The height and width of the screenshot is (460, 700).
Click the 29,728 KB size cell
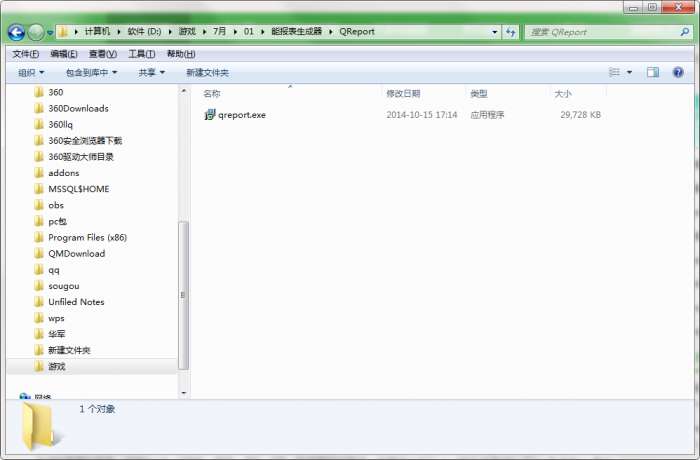tap(580, 115)
